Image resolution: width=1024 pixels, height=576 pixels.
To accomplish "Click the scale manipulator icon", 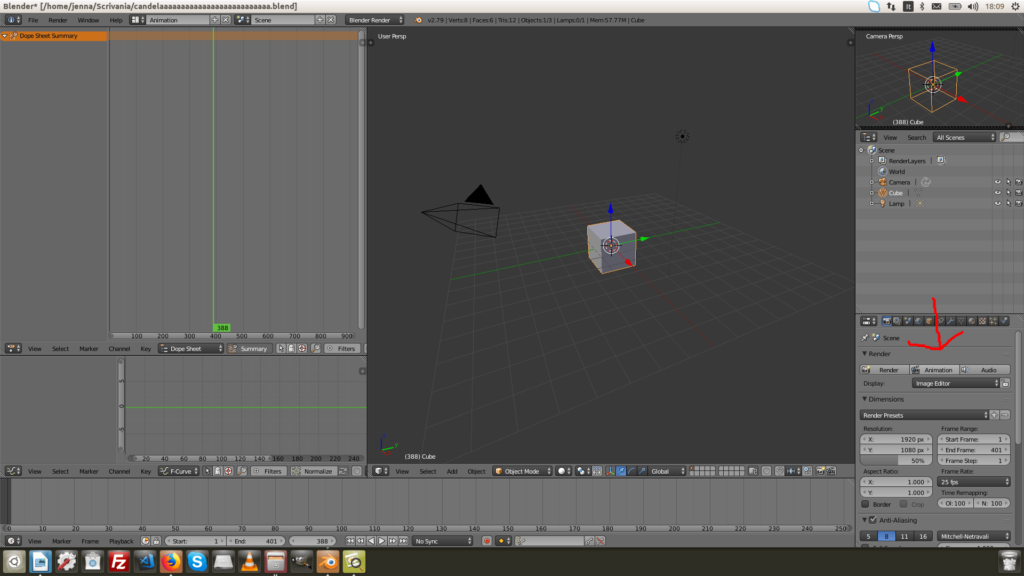I will pyautogui.click(x=643, y=471).
